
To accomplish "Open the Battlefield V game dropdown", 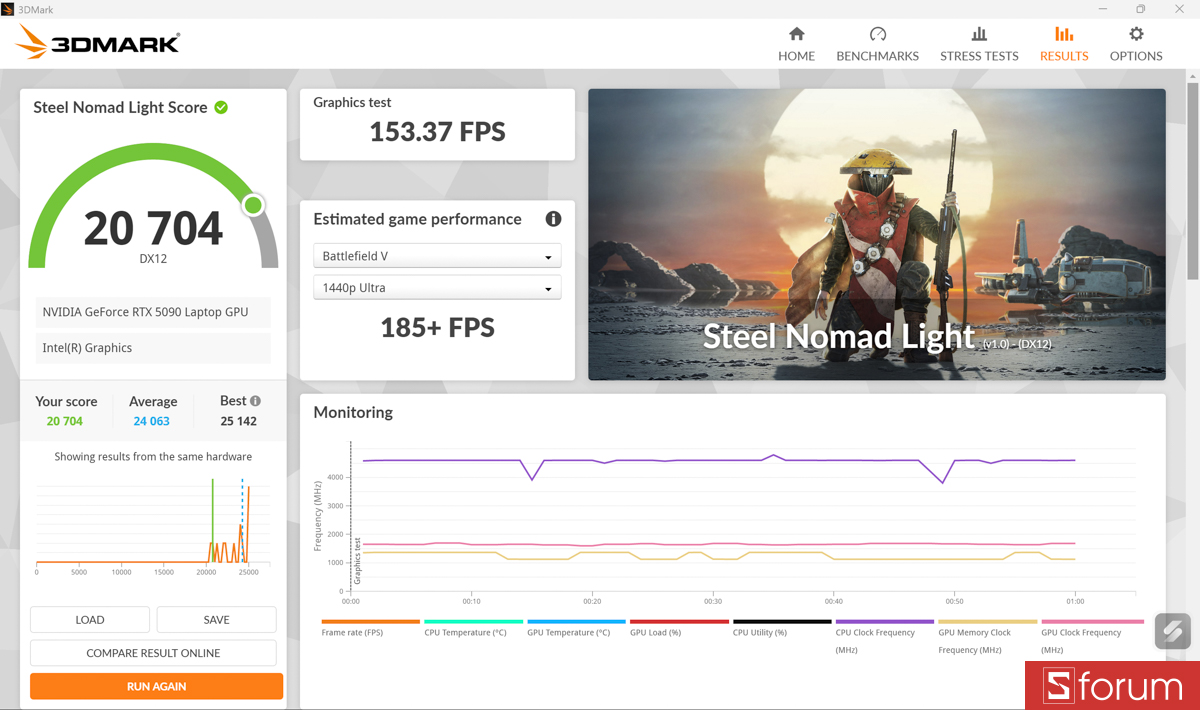I will [x=437, y=256].
